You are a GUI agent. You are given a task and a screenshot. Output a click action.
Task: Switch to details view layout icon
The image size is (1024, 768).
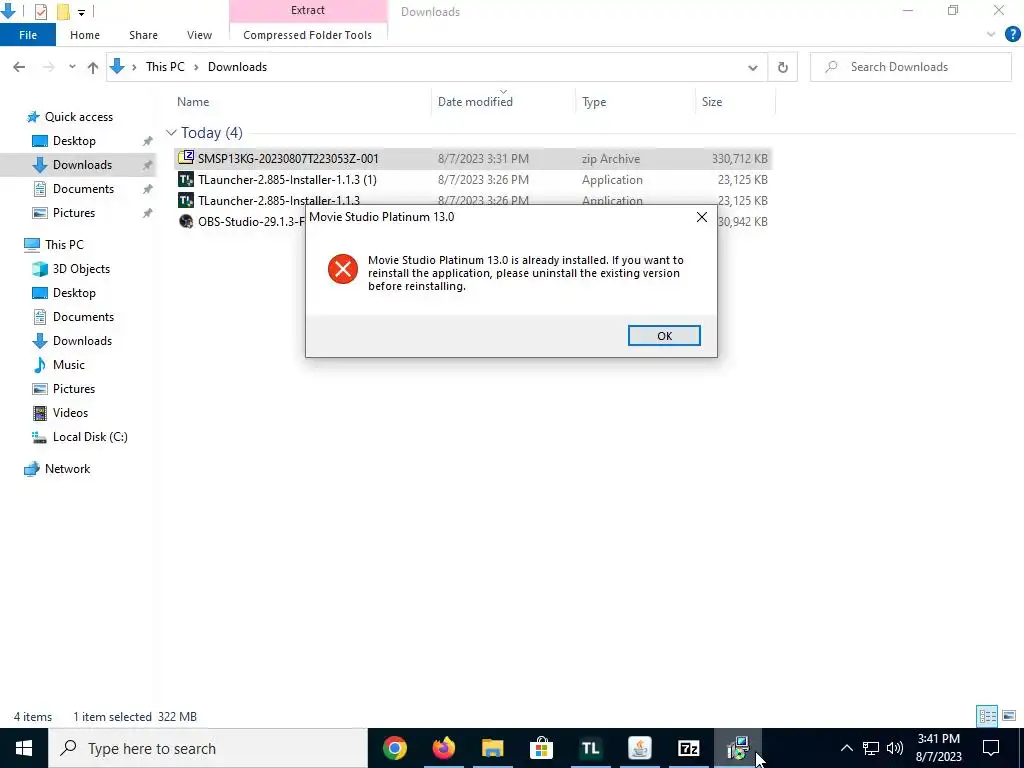(x=987, y=716)
